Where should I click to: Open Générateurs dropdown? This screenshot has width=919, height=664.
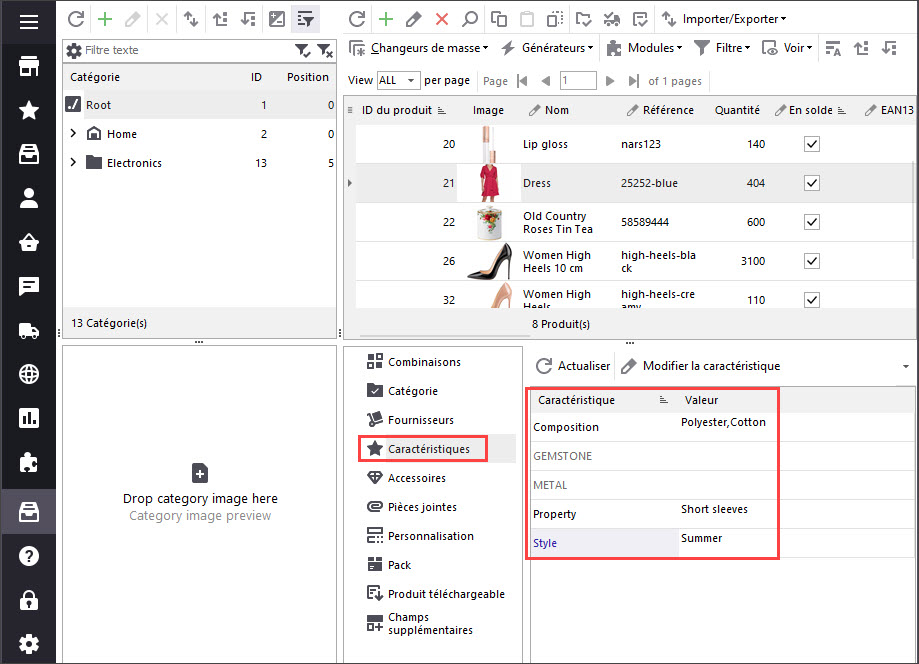(547, 48)
